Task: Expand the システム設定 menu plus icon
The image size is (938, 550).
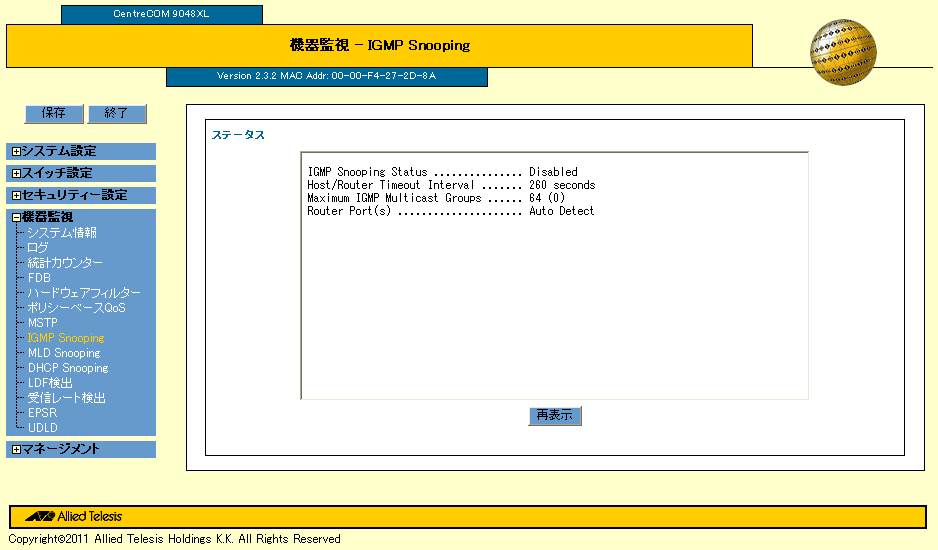Action: pos(16,151)
